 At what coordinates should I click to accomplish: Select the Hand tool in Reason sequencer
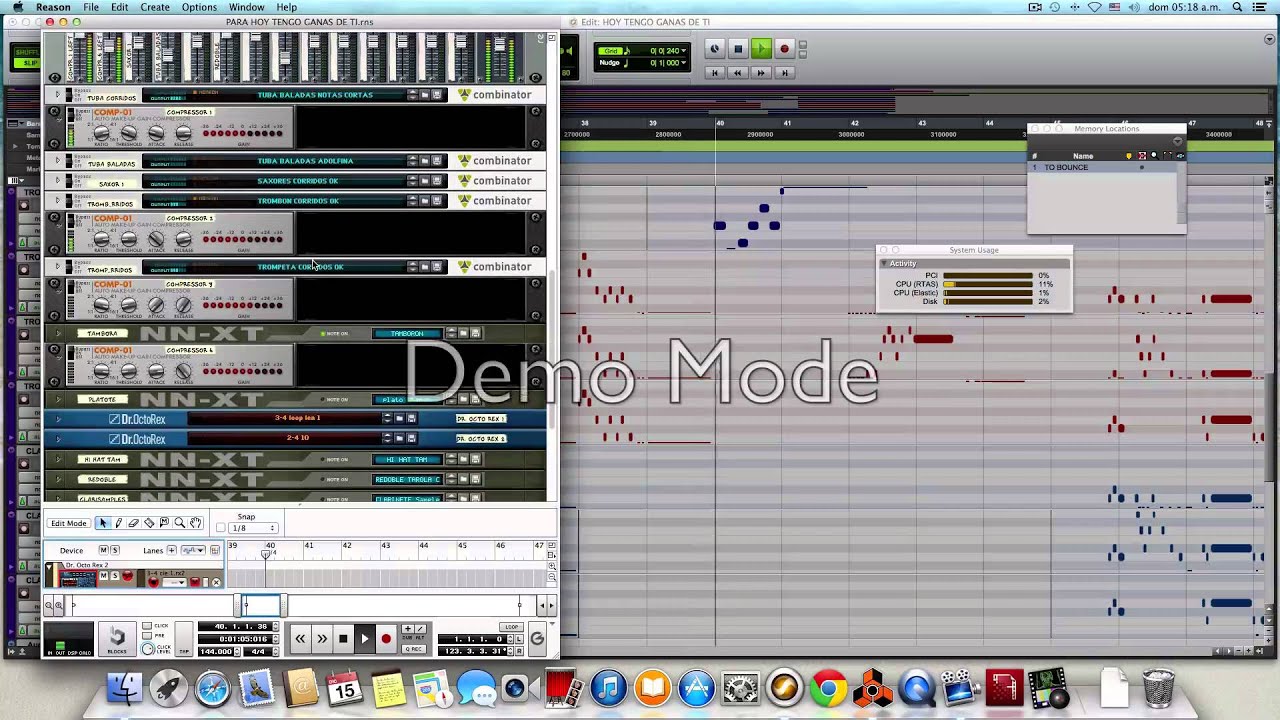195,523
